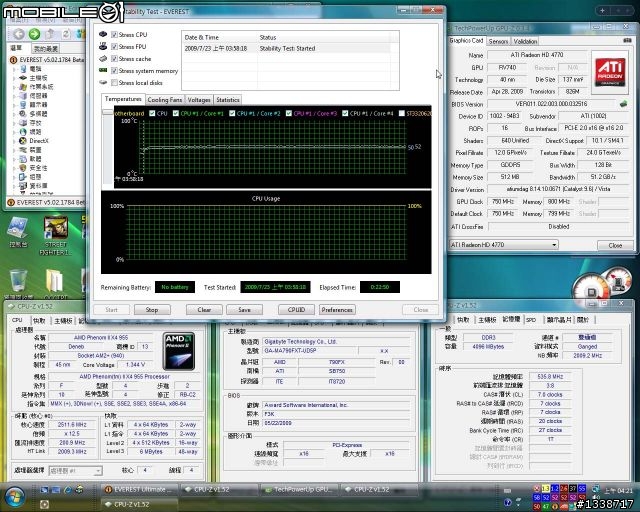The image size is (640, 512).
Task: Select the 主機板 motherboard icon in EVEREST tree
Action: coord(23,78)
